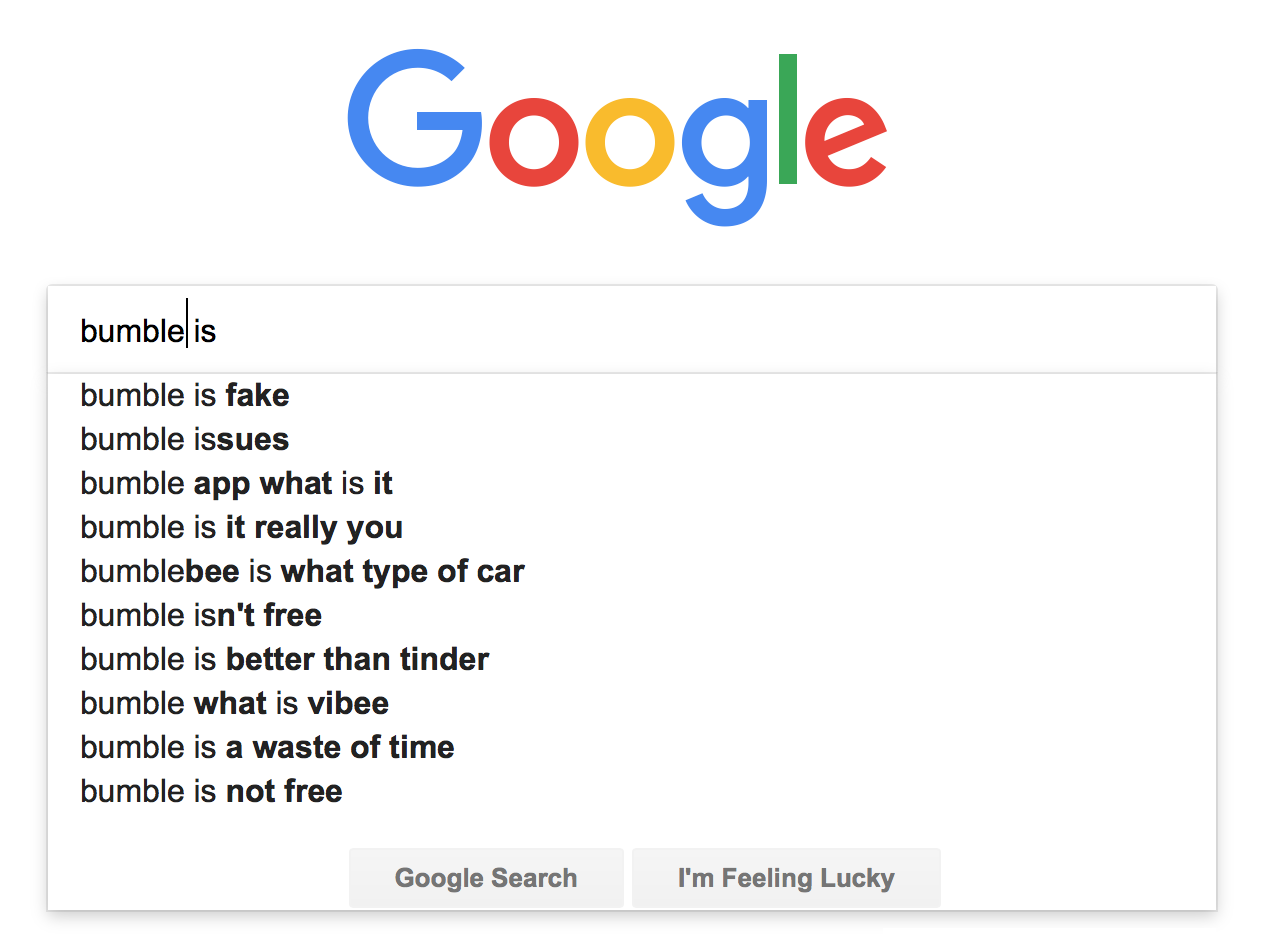
Task: Select 'bumble is a waste of time'
Action: coord(267,748)
